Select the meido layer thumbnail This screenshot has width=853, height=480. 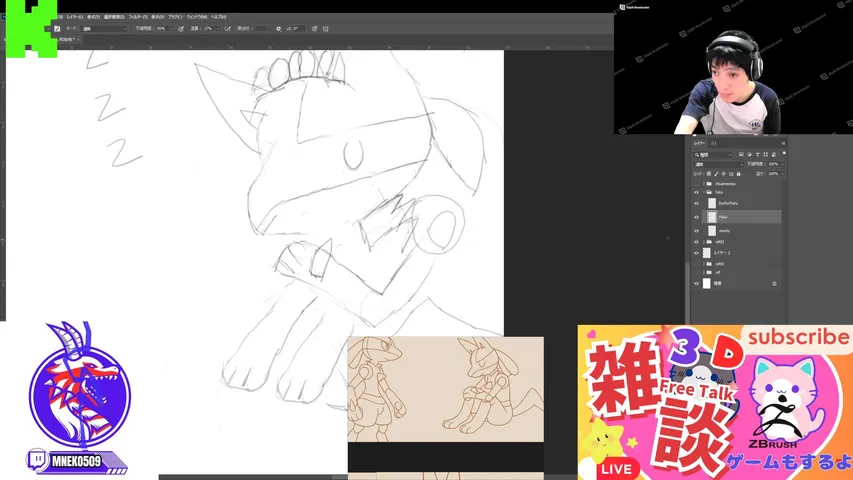click(x=712, y=231)
